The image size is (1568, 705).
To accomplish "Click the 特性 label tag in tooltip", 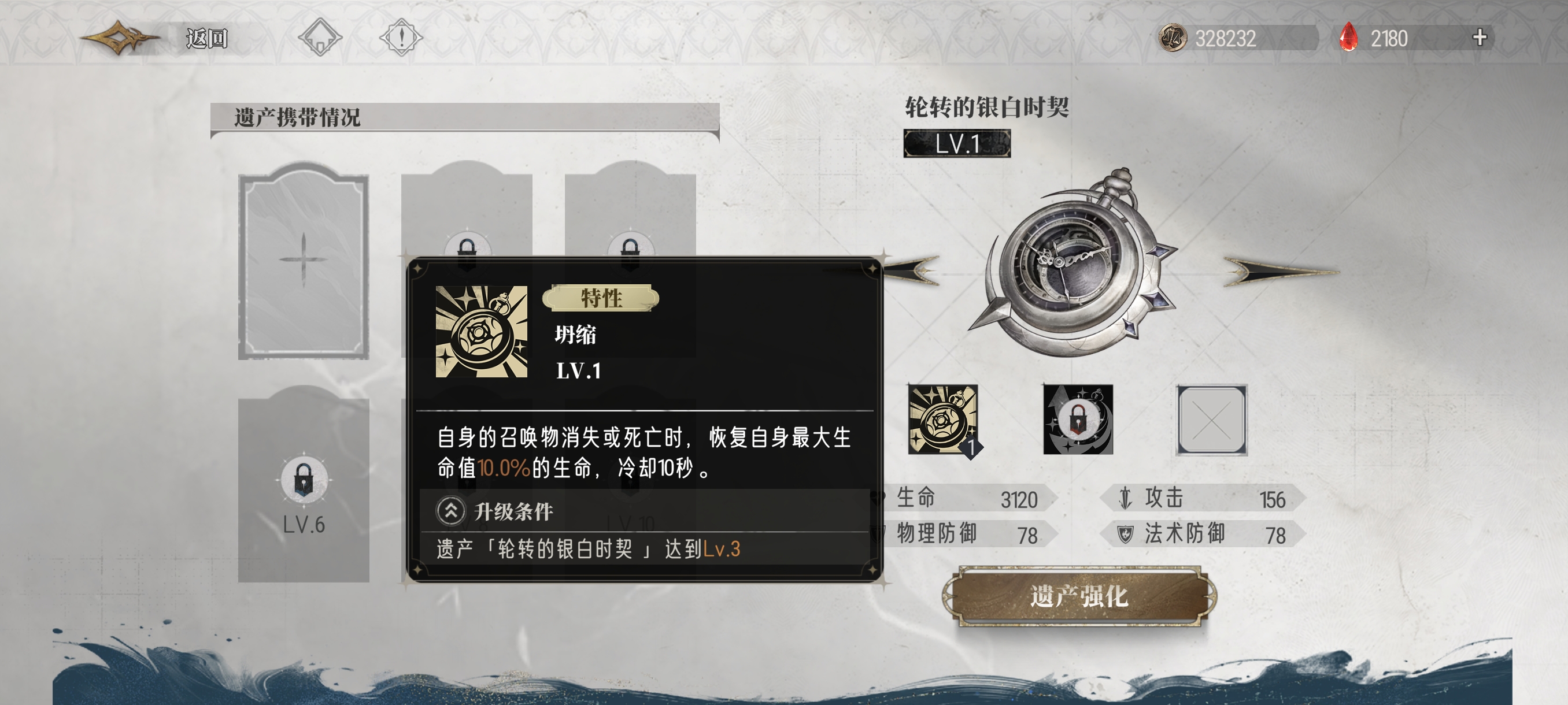I will (601, 298).
